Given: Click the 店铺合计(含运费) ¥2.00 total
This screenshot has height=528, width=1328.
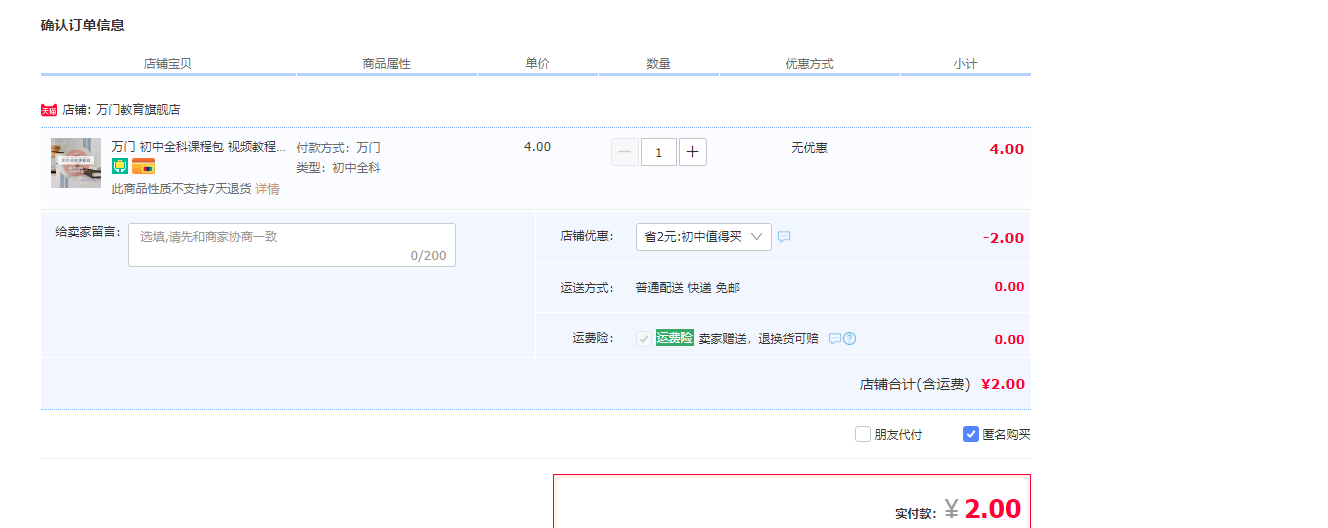Looking at the screenshot, I should (x=942, y=384).
